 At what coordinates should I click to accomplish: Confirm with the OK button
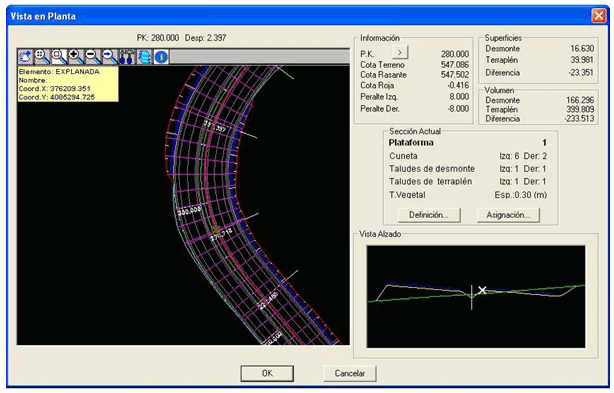267,373
